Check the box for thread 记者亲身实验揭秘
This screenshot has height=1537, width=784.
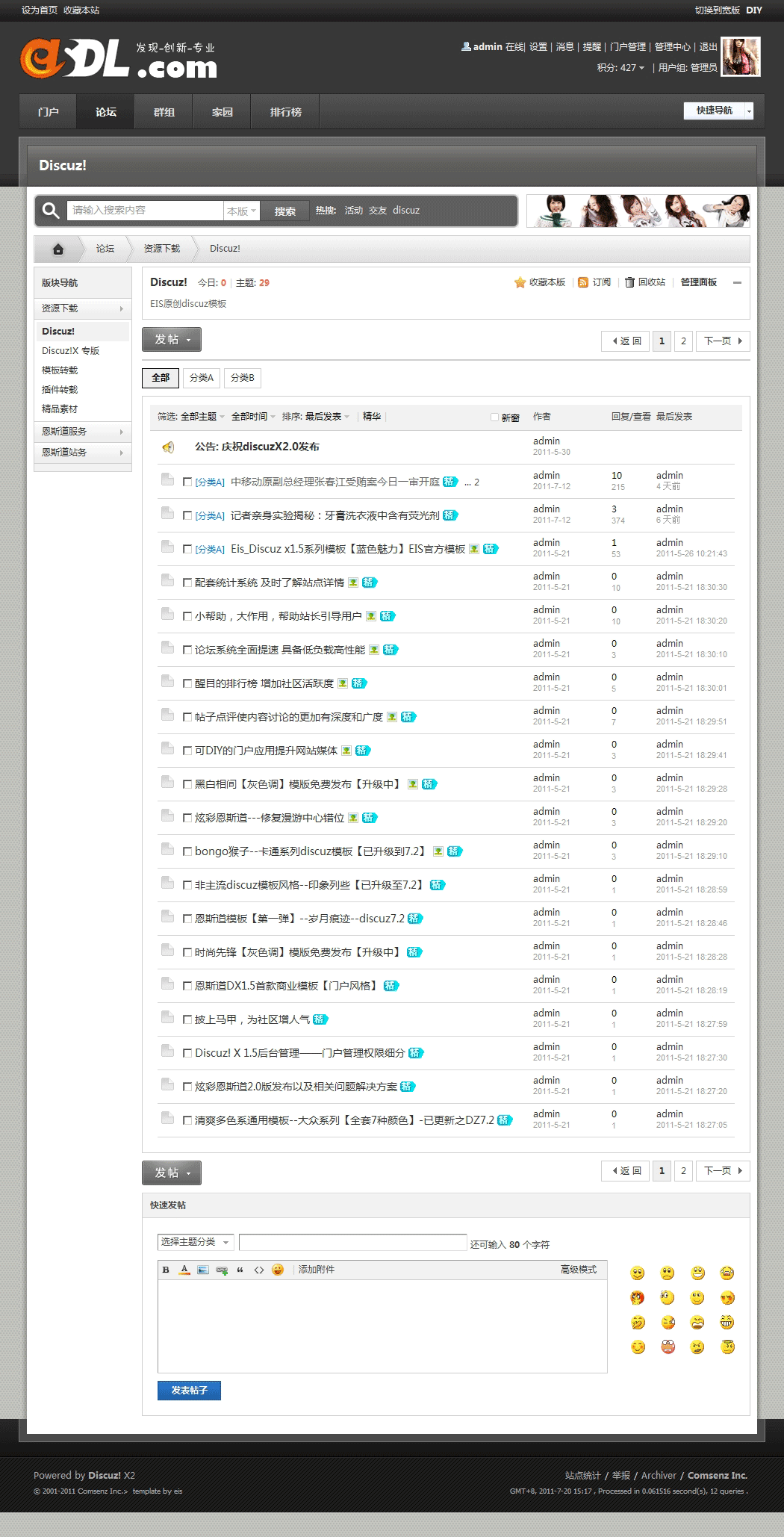(187, 515)
